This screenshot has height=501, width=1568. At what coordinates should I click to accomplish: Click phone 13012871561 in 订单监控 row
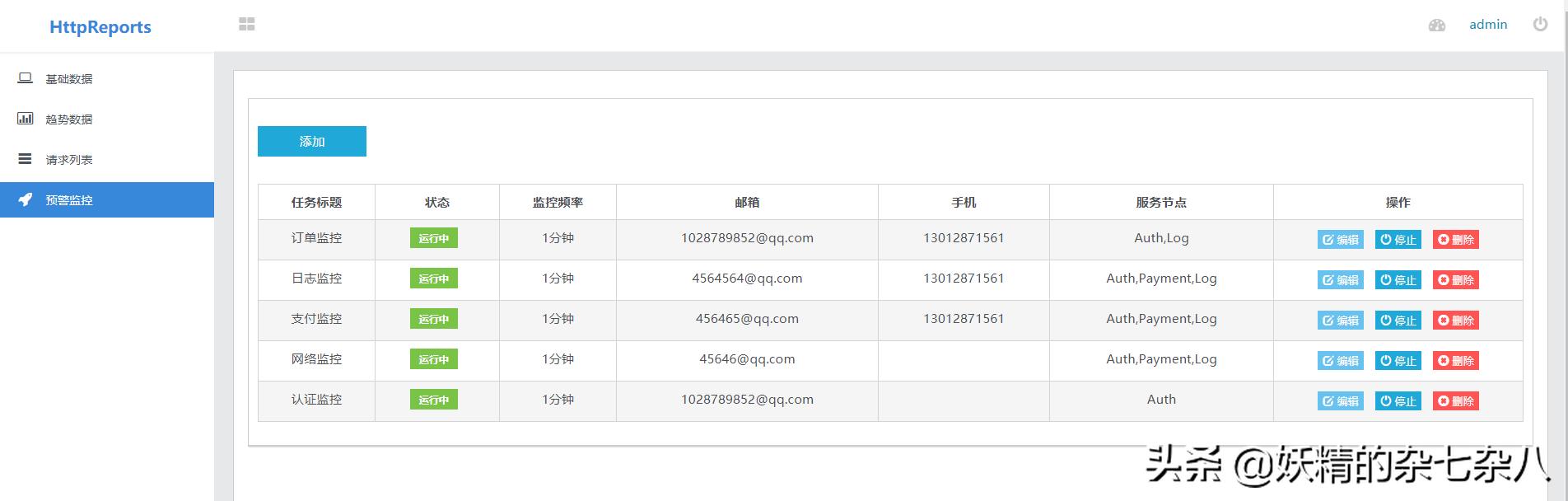[964, 238]
